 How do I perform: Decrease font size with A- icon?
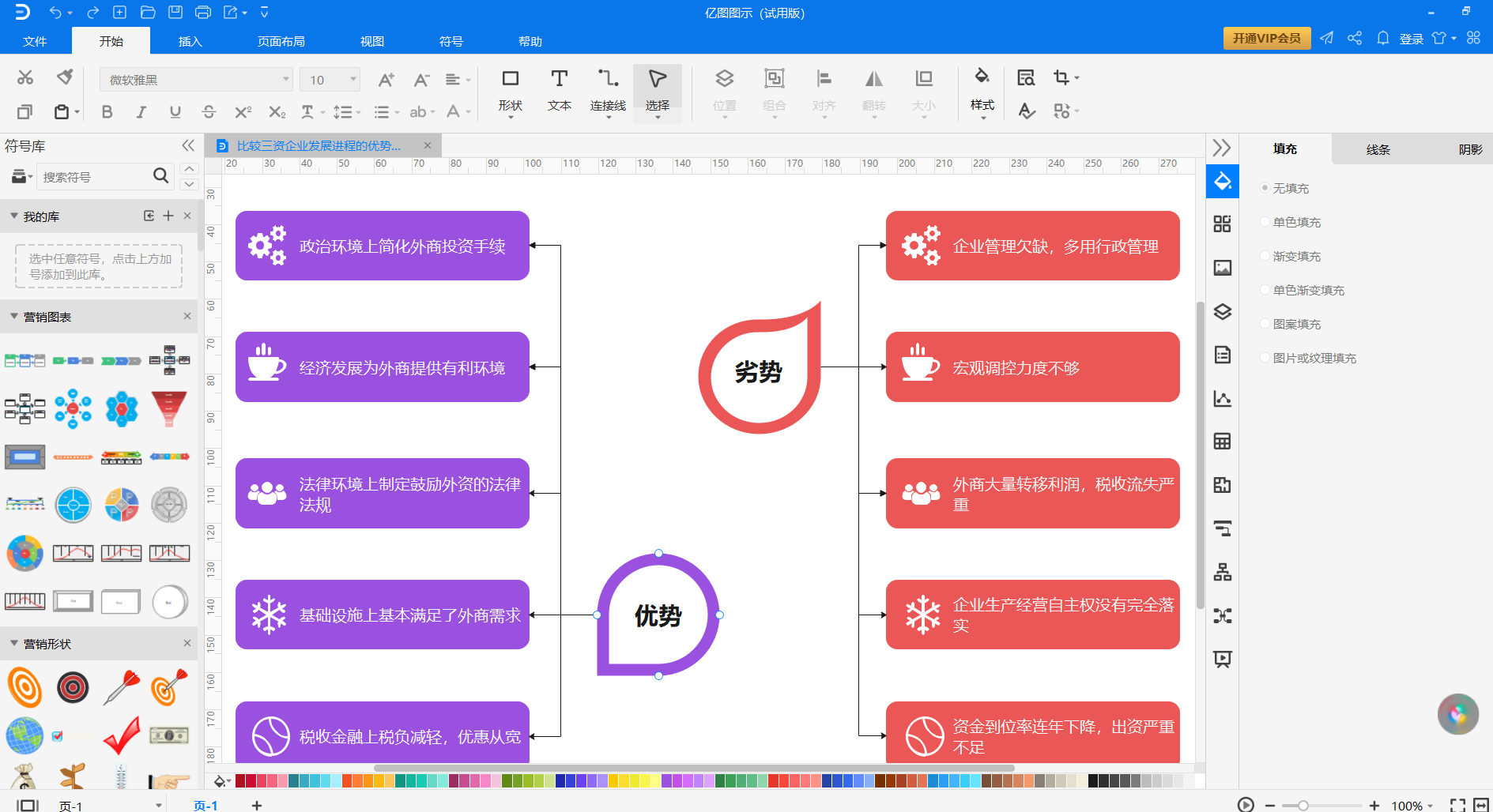pos(421,80)
